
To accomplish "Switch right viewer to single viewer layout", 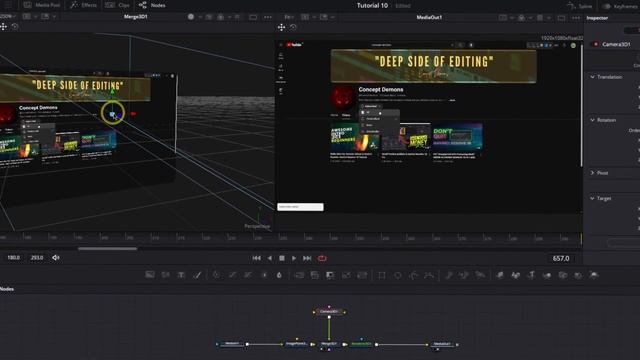I will (562, 18).
